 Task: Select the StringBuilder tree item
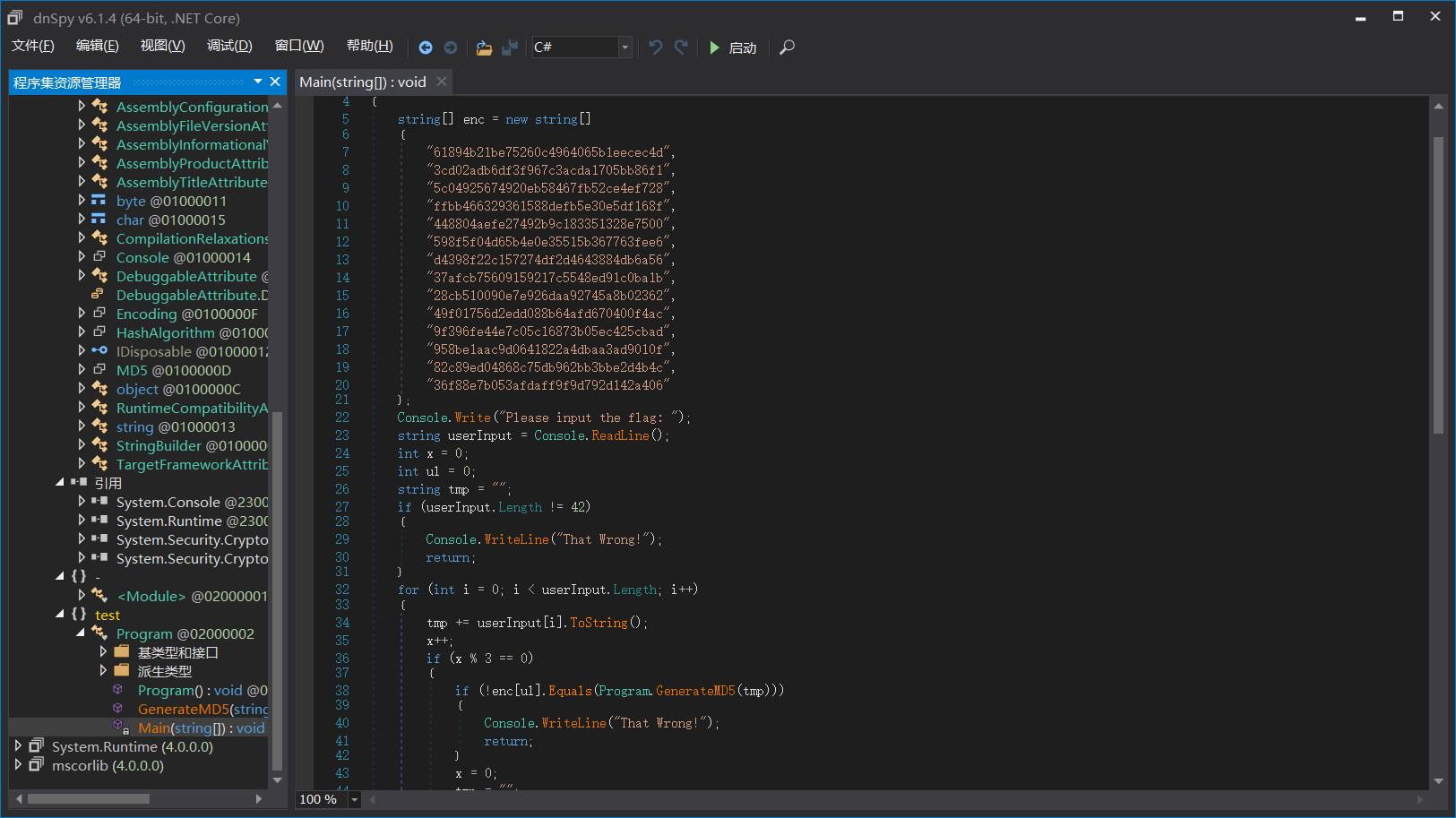192,445
